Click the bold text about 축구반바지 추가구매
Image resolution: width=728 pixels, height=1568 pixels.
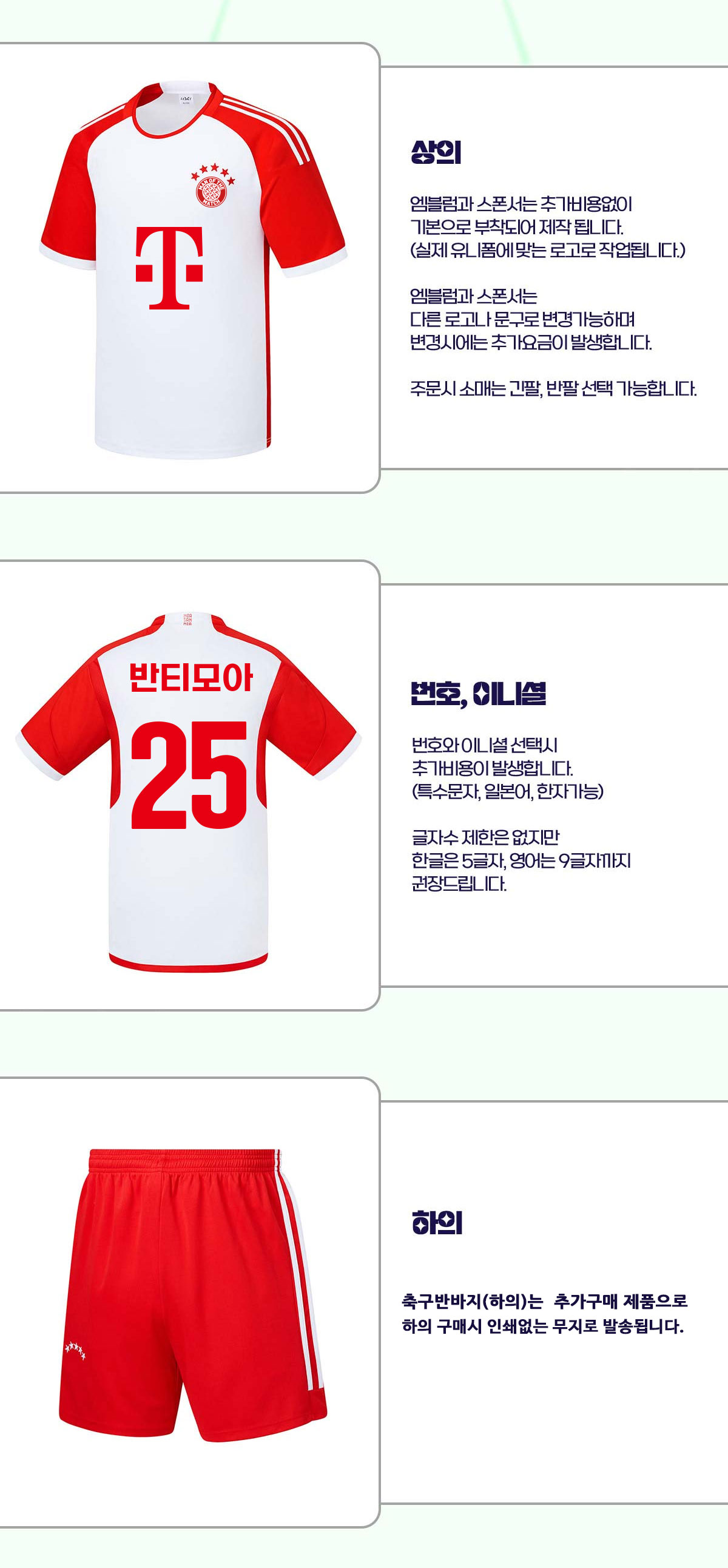coord(544,1314)
